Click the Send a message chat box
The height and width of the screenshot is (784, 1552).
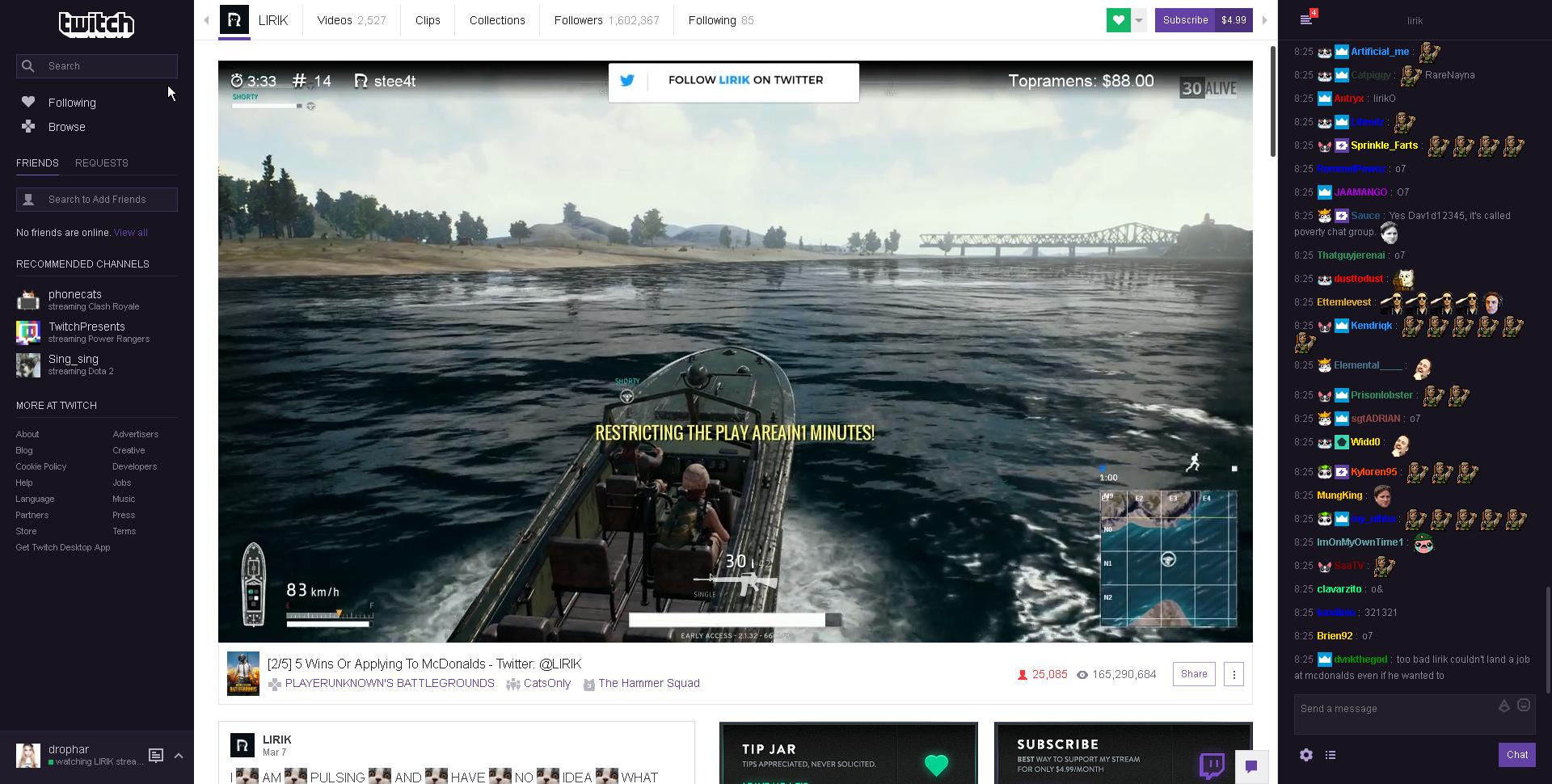click(x=1415, y=714)
